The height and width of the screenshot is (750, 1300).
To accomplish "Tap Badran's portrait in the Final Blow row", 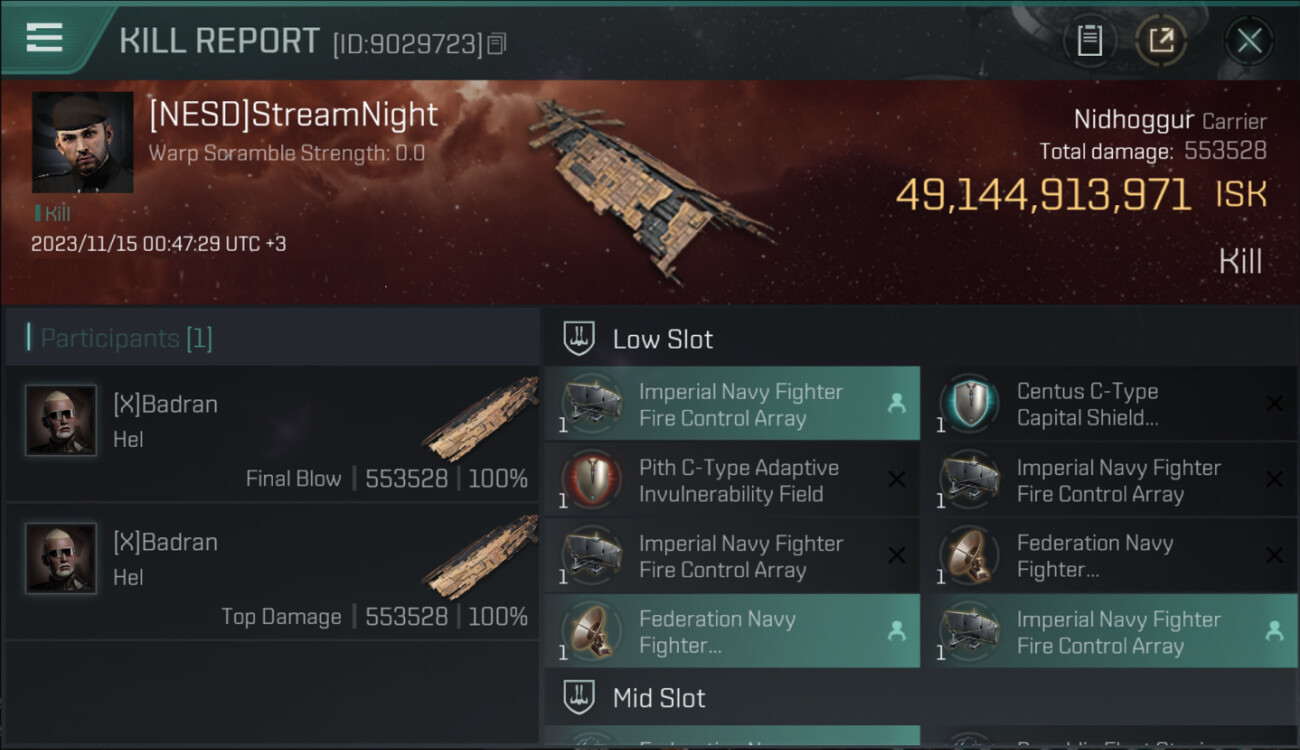I will [x=61, y=420].
